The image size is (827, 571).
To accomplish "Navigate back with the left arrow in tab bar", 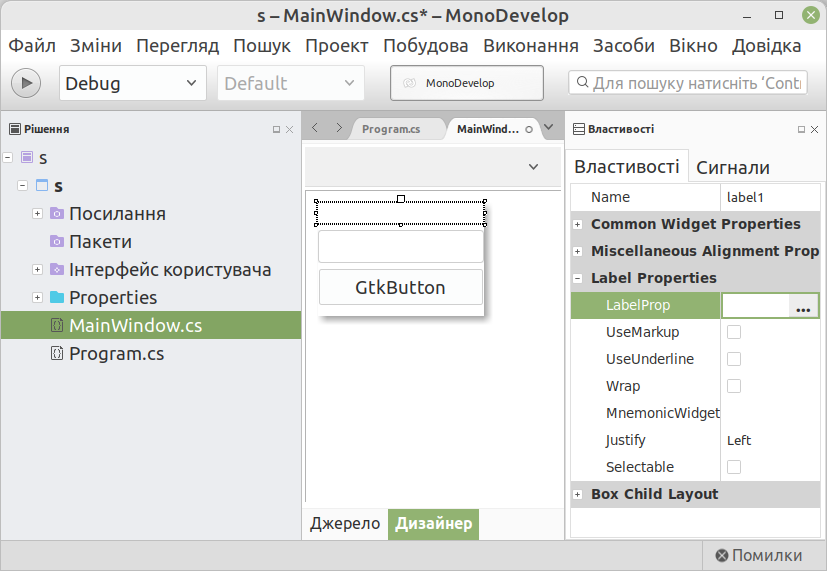I will 316,128.
